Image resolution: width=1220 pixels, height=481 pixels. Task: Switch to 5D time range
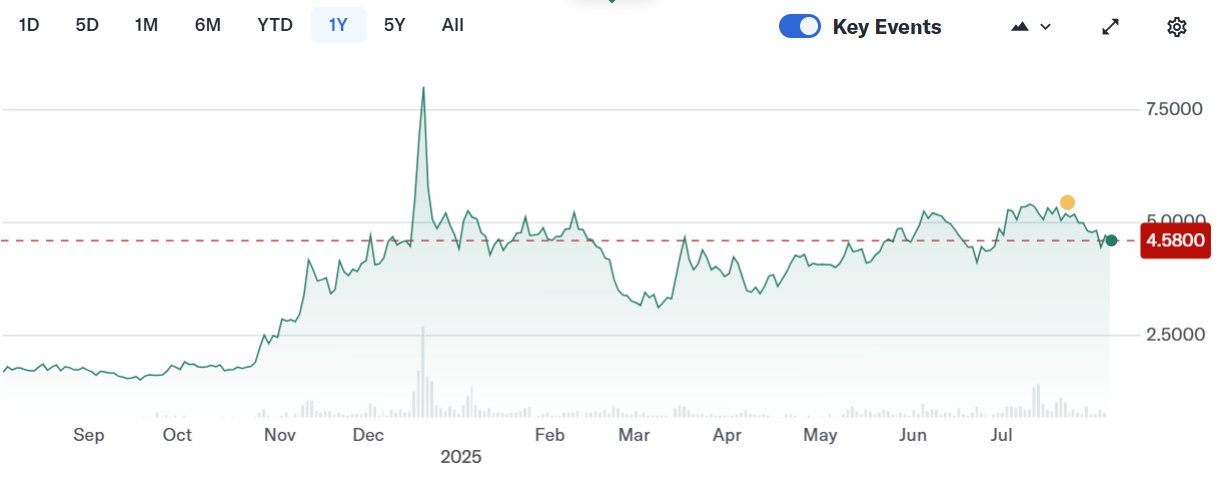[x=87, y=25]
